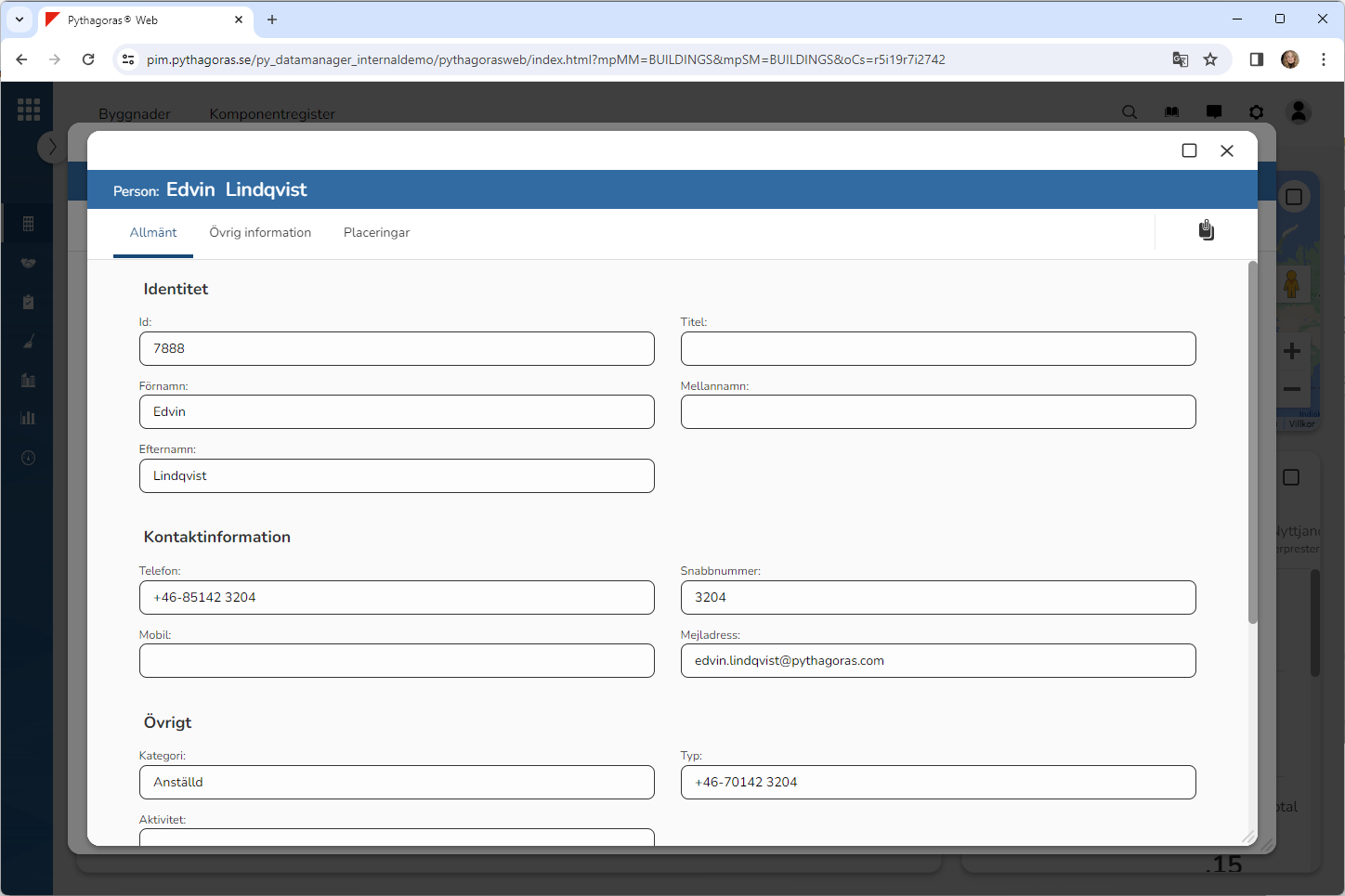The height and width of the screenshot is (896, 1345).
Task: Select the broom icon in sidebar
Action: [x=29, y=342]
